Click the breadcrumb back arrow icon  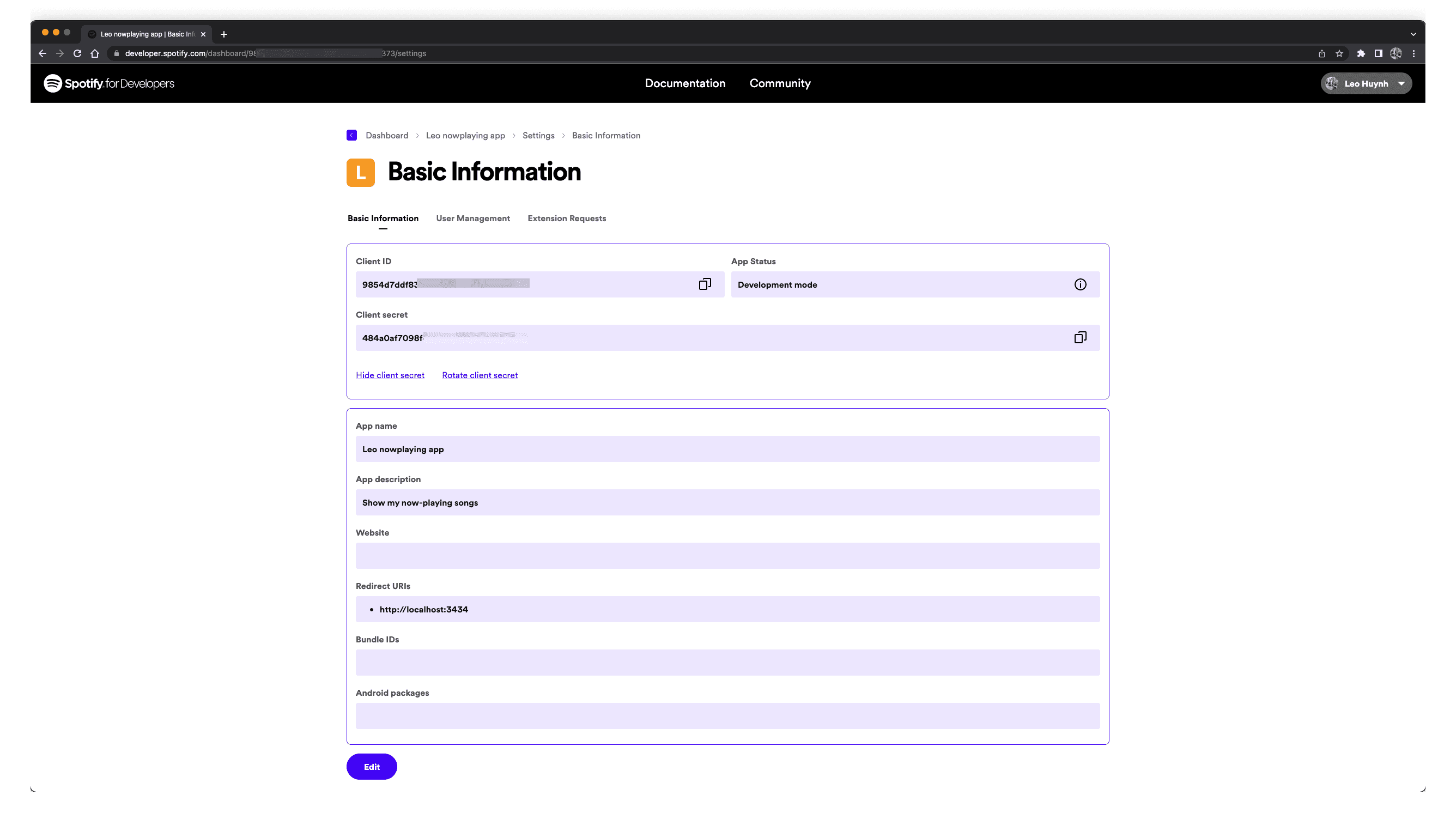tap(351, 135)
